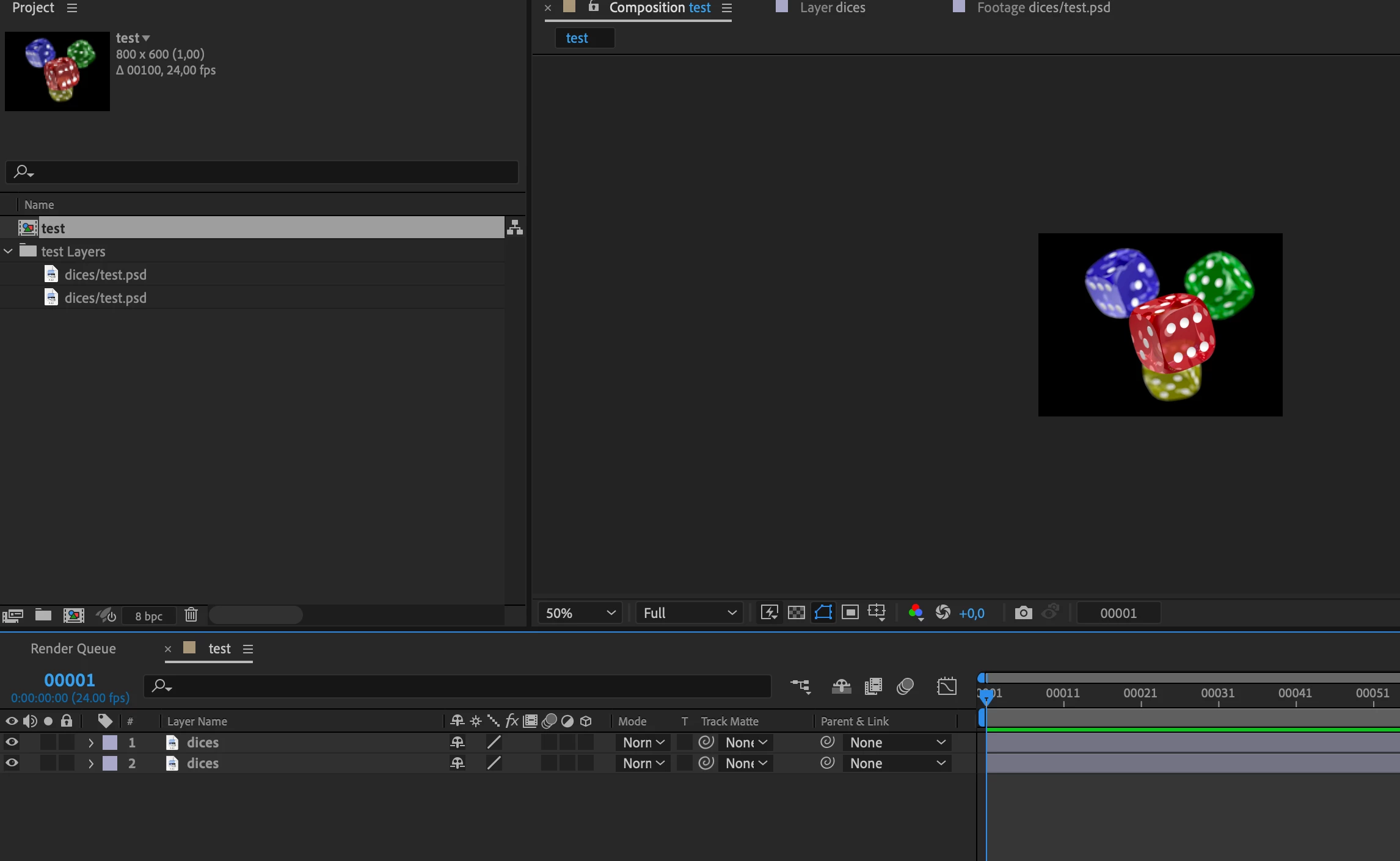Hide layer 2 dices with eye

click(12, 763)
